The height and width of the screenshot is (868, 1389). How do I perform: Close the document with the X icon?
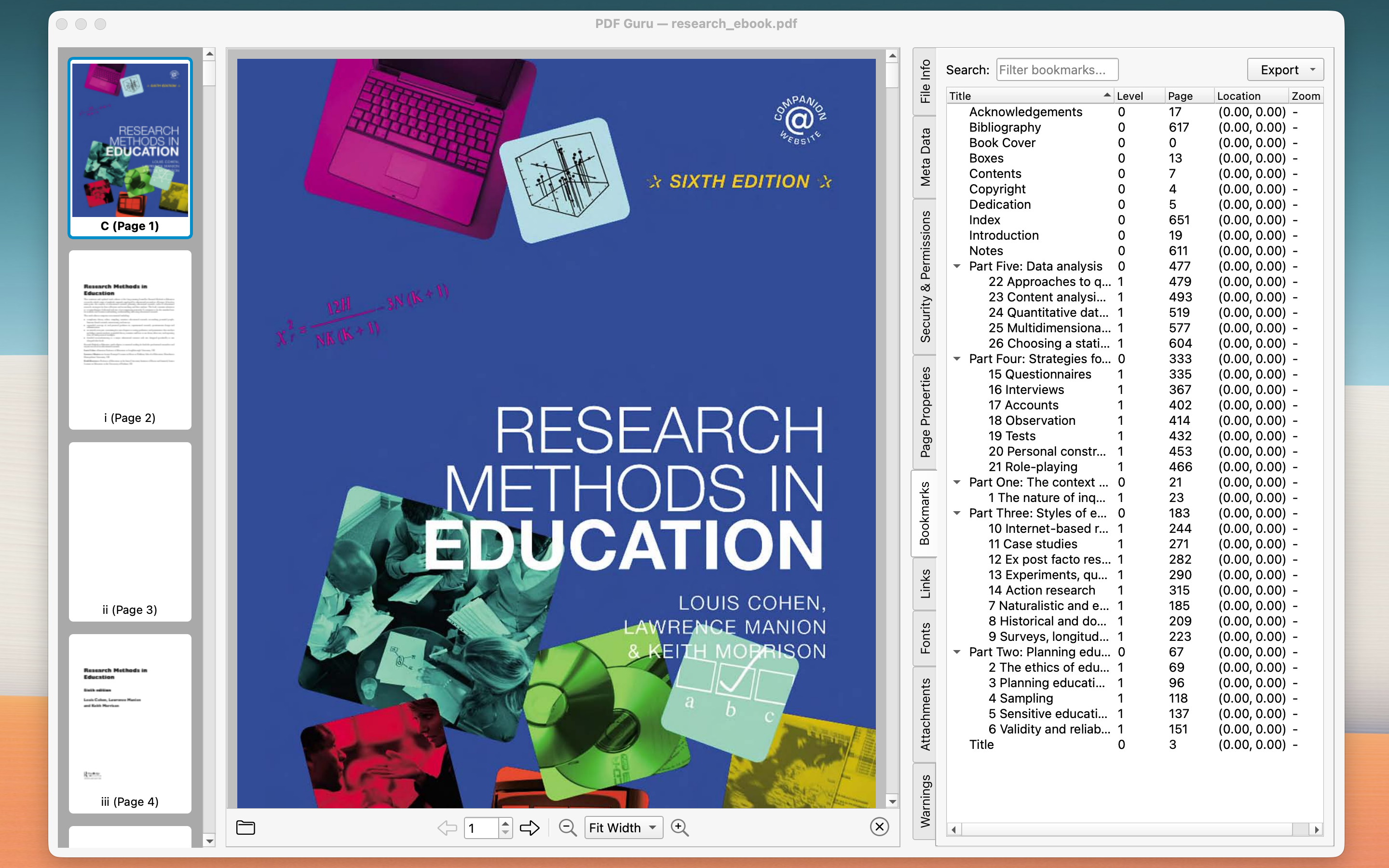[x=879, y=827]
